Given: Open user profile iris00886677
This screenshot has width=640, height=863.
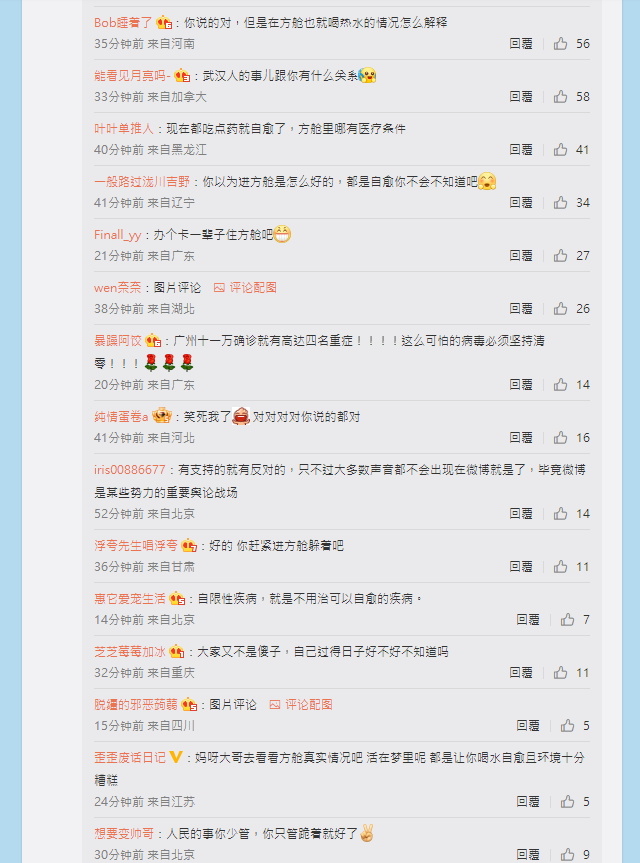Looking at the screenshot, I should tap(130, 470).
